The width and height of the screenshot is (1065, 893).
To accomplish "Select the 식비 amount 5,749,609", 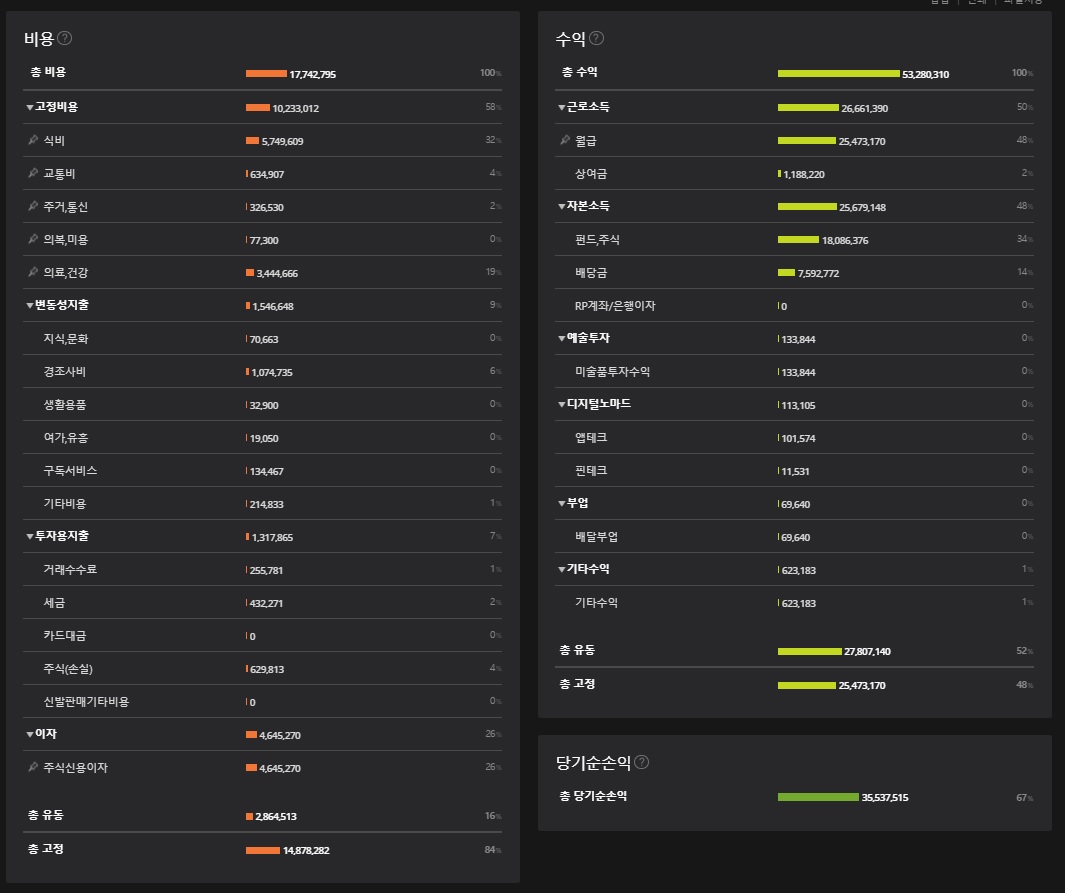I will click(283, 141).
